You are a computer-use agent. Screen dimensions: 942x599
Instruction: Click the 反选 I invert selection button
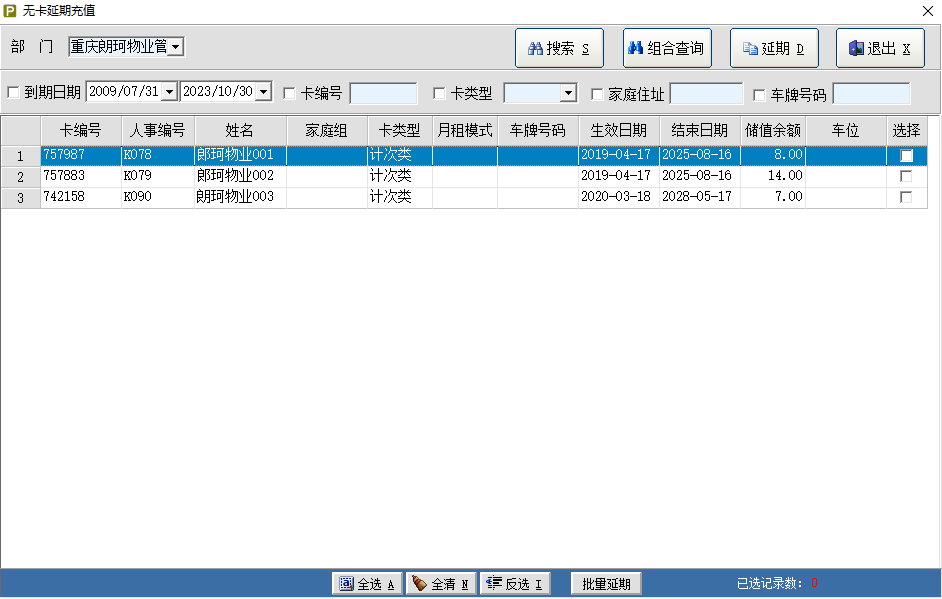[515, 584]
